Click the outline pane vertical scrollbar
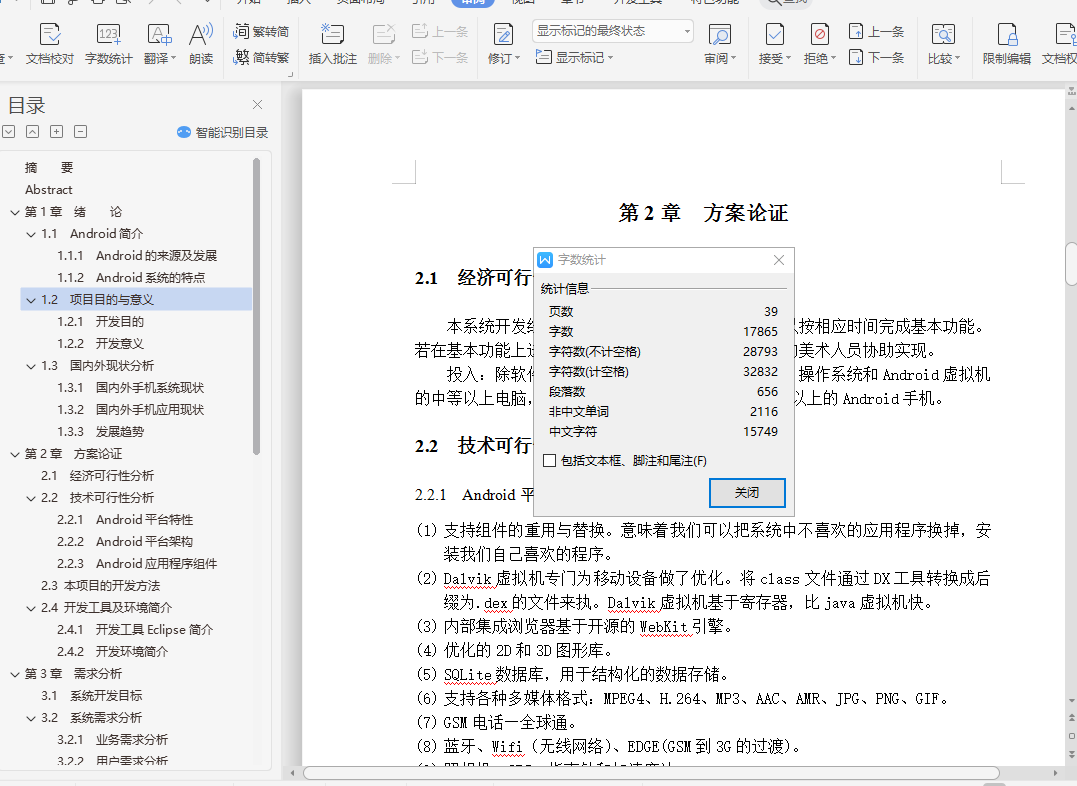 coord(256,306)
